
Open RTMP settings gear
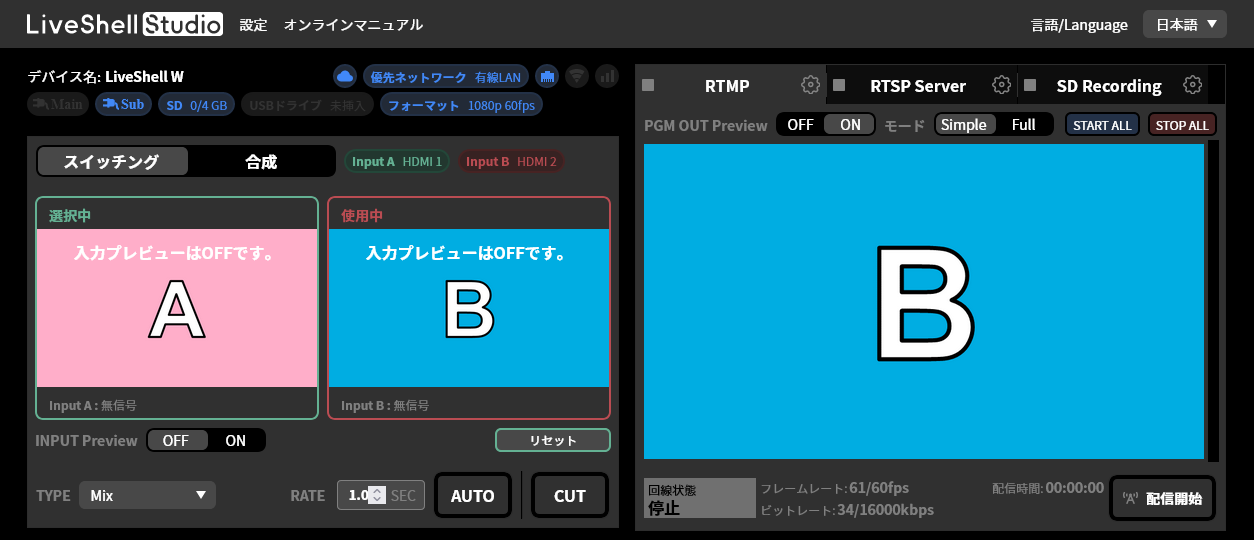[x=810, y=85]
